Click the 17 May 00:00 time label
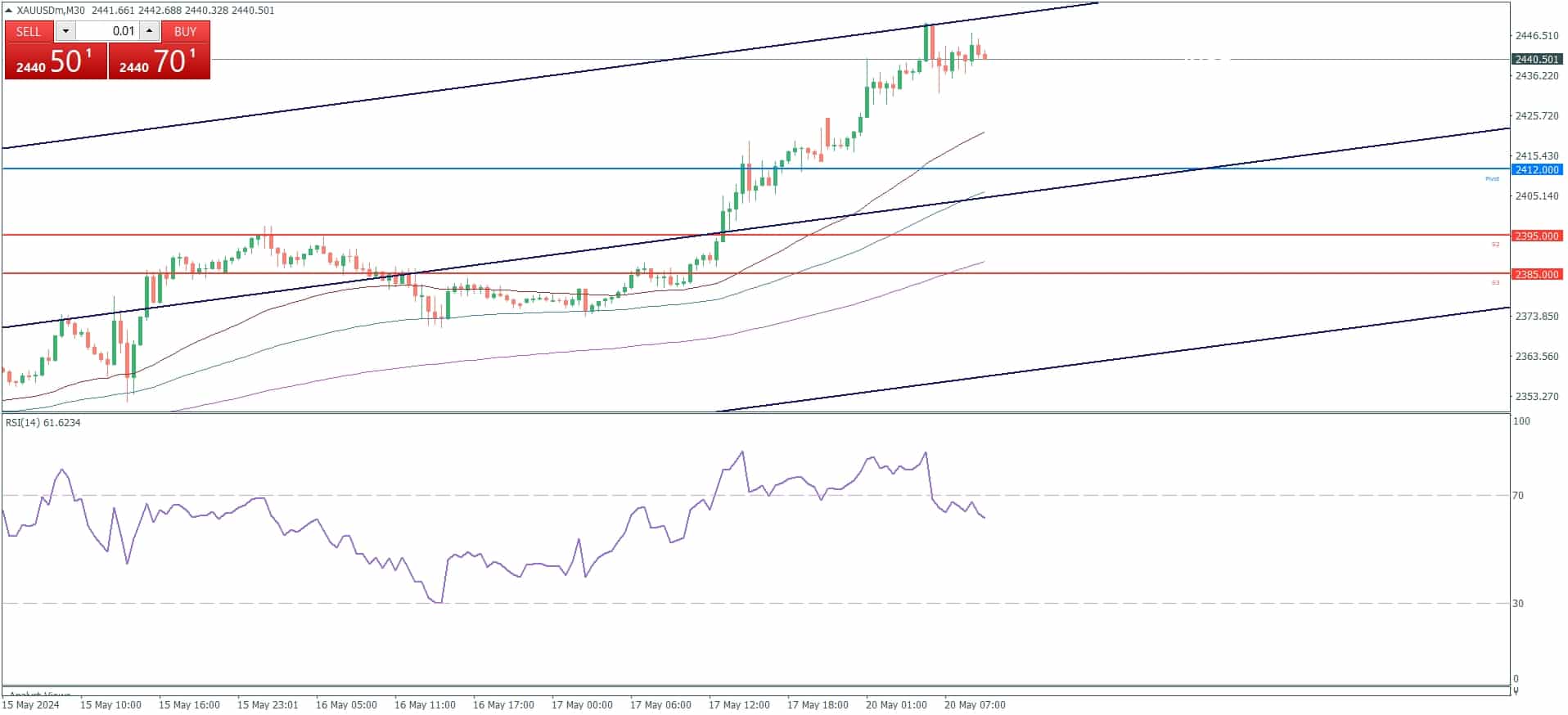 (582, 704)
